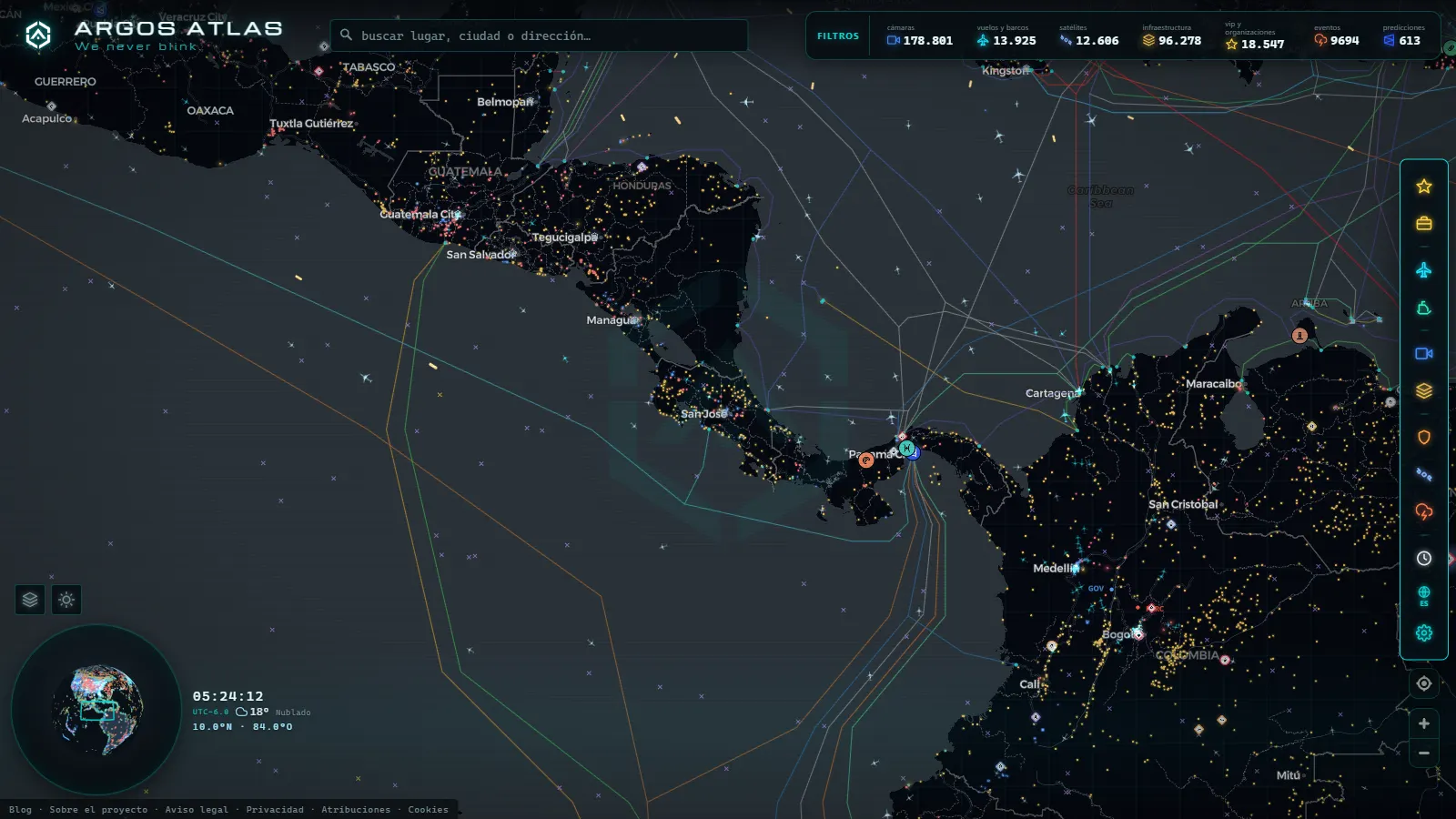
Task: Zoom out with the minus button
Action: coord(1424,753)
